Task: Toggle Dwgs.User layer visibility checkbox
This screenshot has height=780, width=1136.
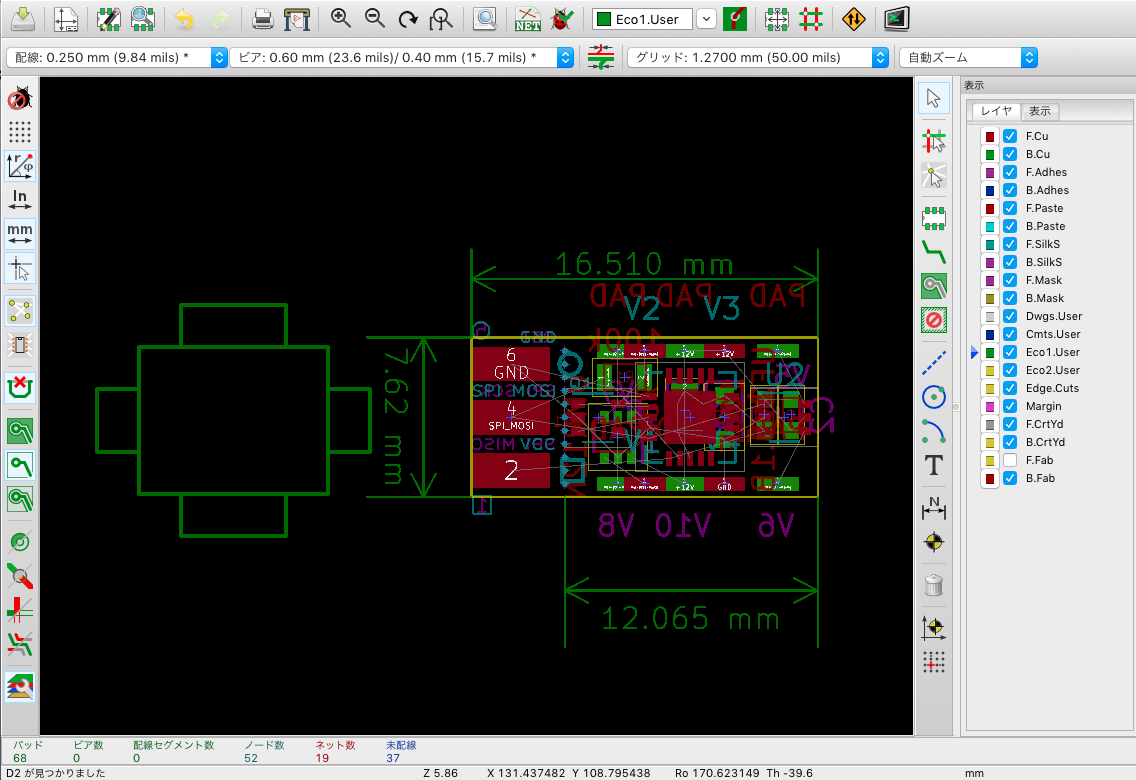Action: pos(1010,316)
